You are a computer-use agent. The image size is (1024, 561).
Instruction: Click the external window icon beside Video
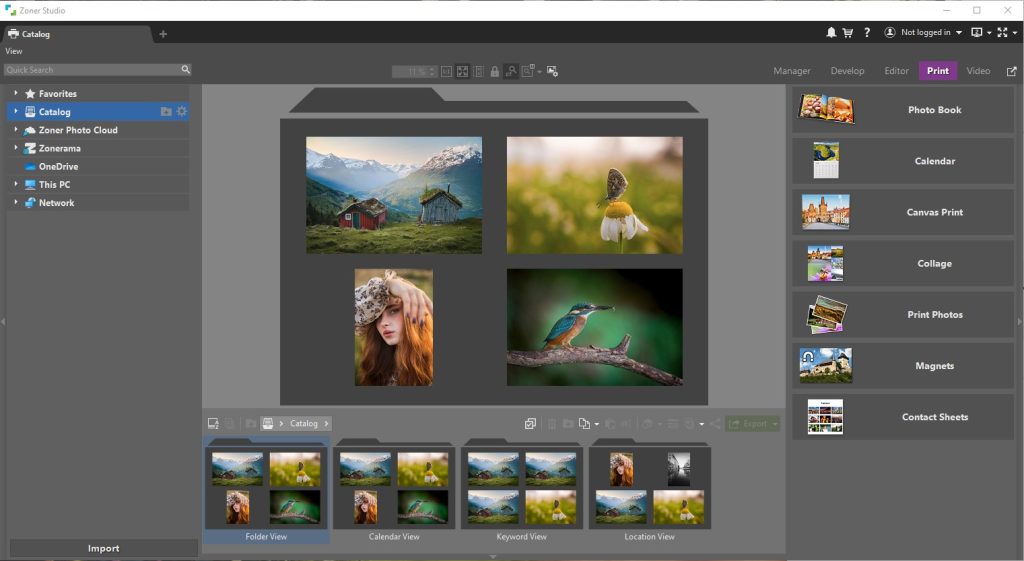pyautogui.click(x=1011, y=71)
